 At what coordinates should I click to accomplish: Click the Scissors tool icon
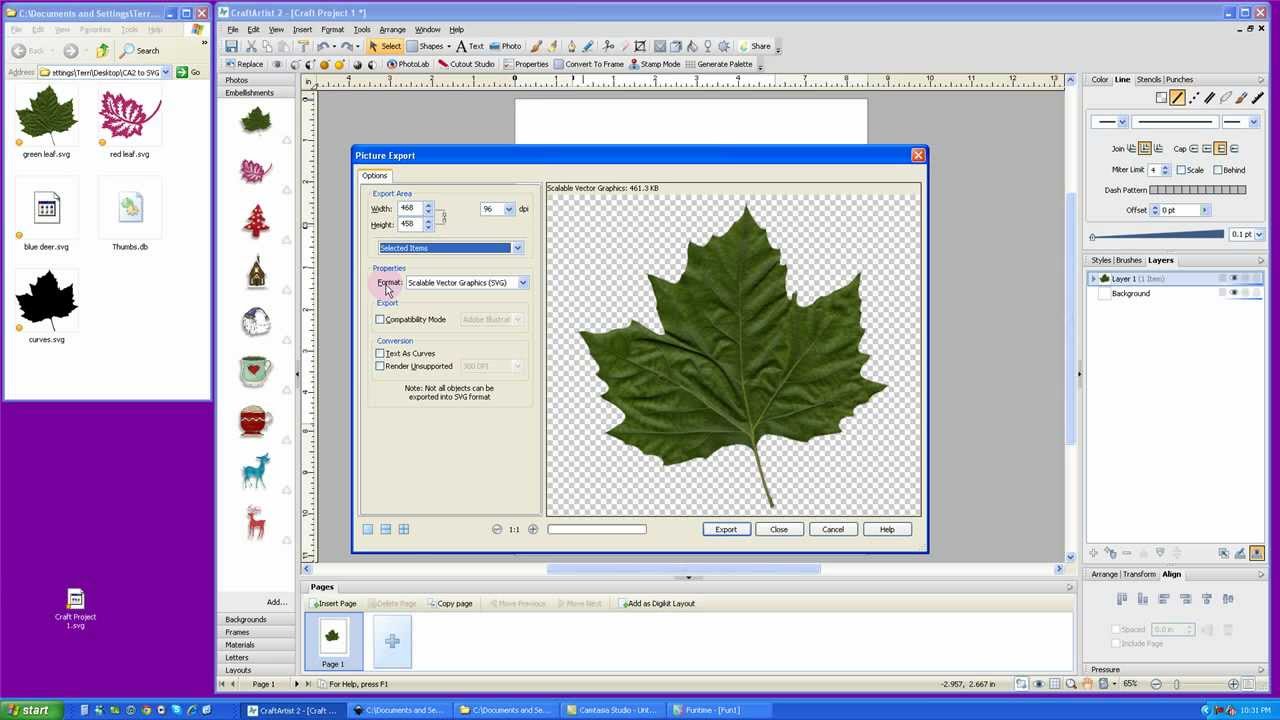point(607,46)
